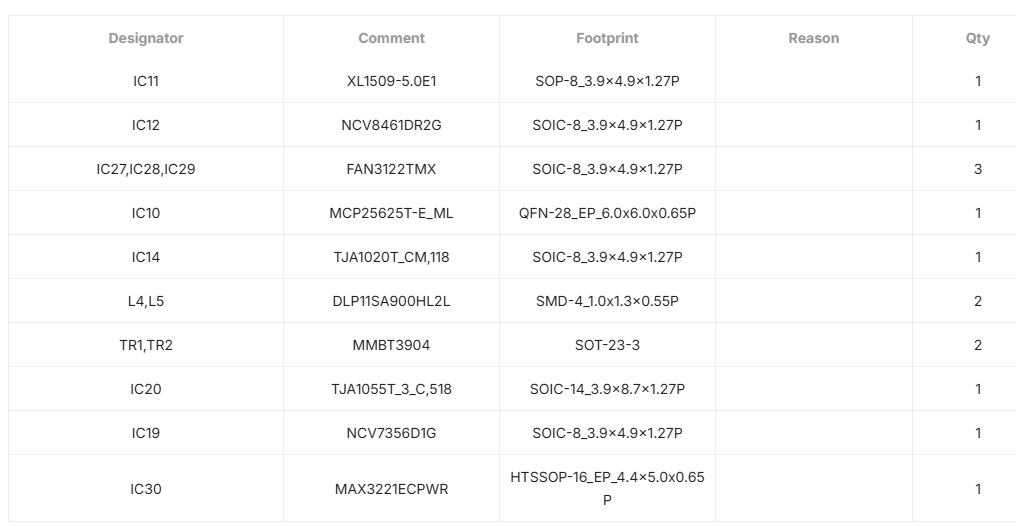Select the IC27,IC28,IC29 designator cell
Viewport: 1016px width, 527px height.
coord(146,169)
